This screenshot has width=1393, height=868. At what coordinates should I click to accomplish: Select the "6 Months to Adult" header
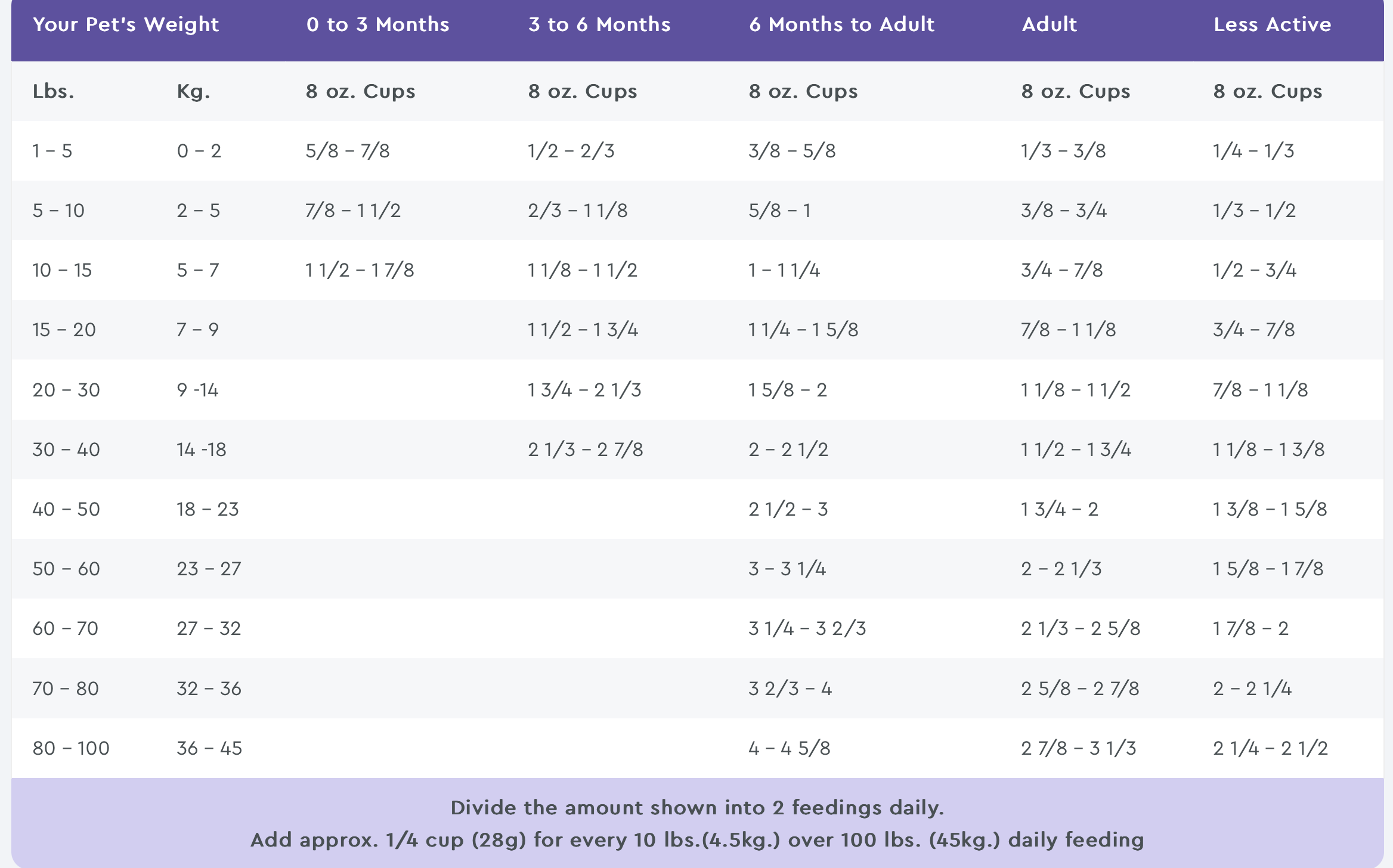[x=841, y=24]
